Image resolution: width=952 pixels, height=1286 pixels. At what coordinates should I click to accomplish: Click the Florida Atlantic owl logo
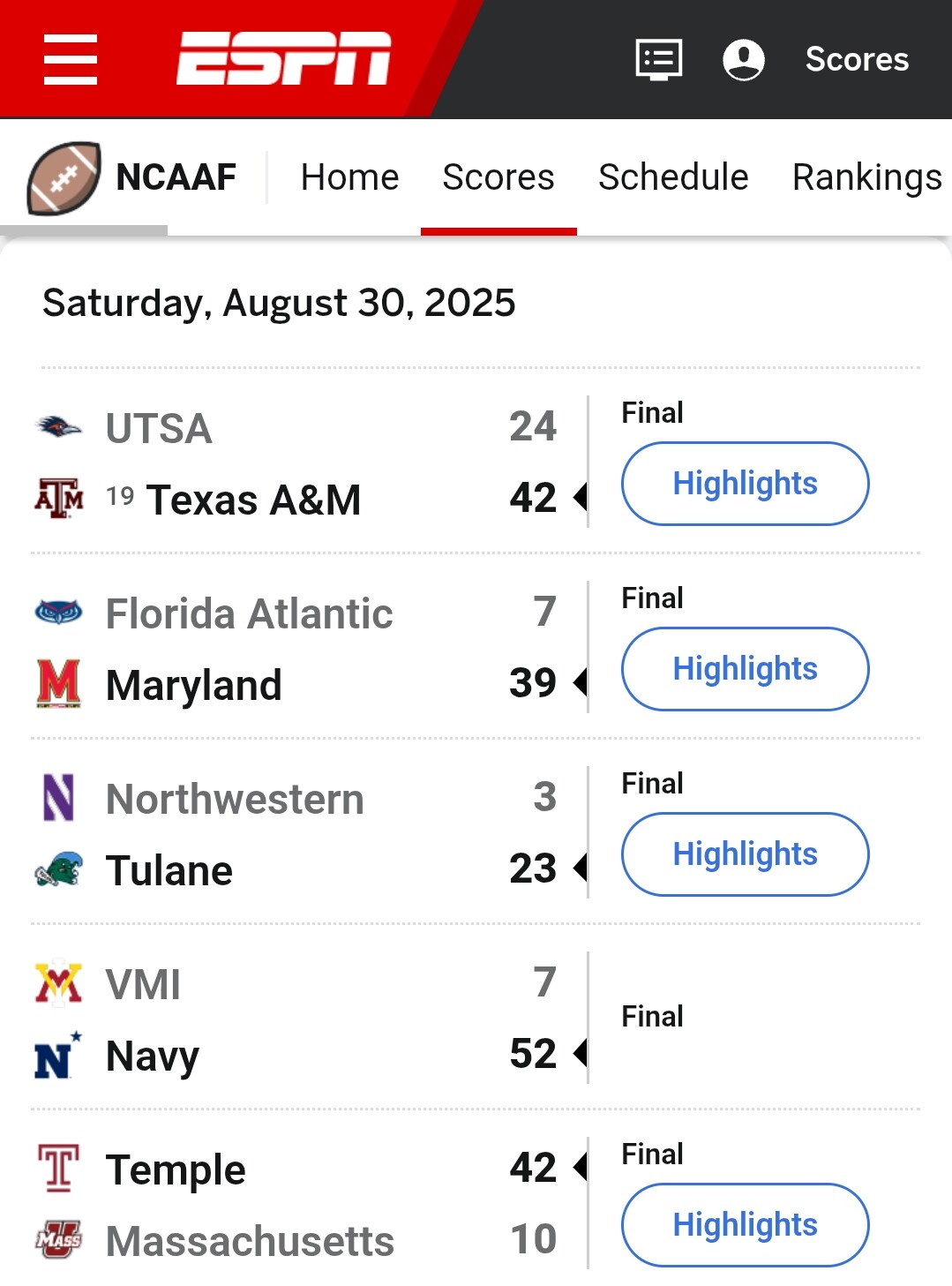tap(59, 612)
